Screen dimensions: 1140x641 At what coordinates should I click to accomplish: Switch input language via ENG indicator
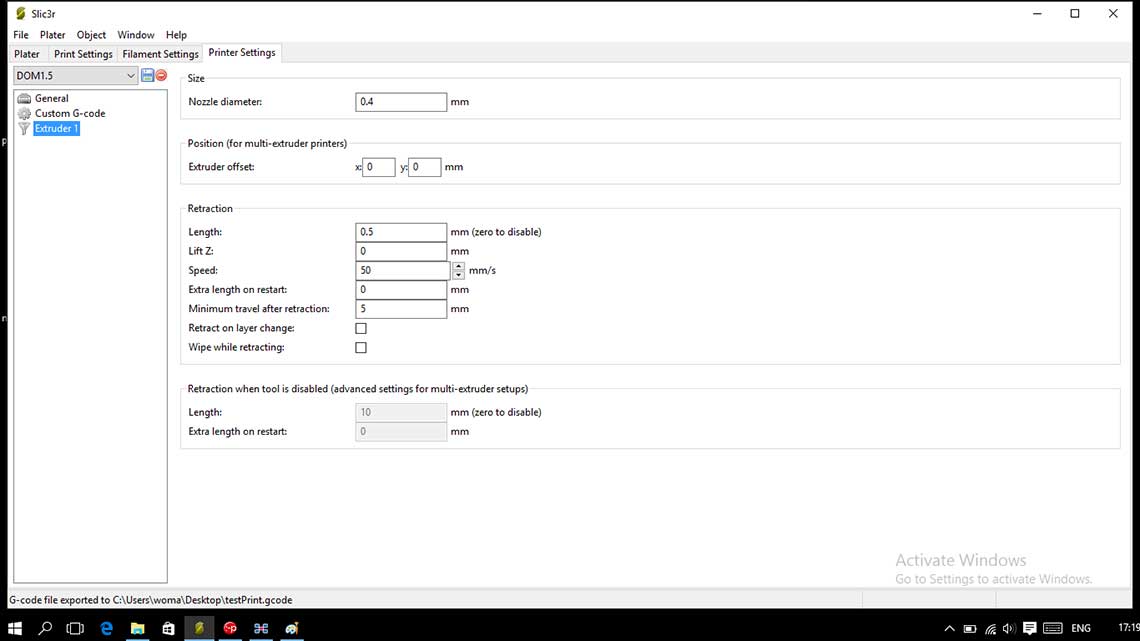[1081, 629]
